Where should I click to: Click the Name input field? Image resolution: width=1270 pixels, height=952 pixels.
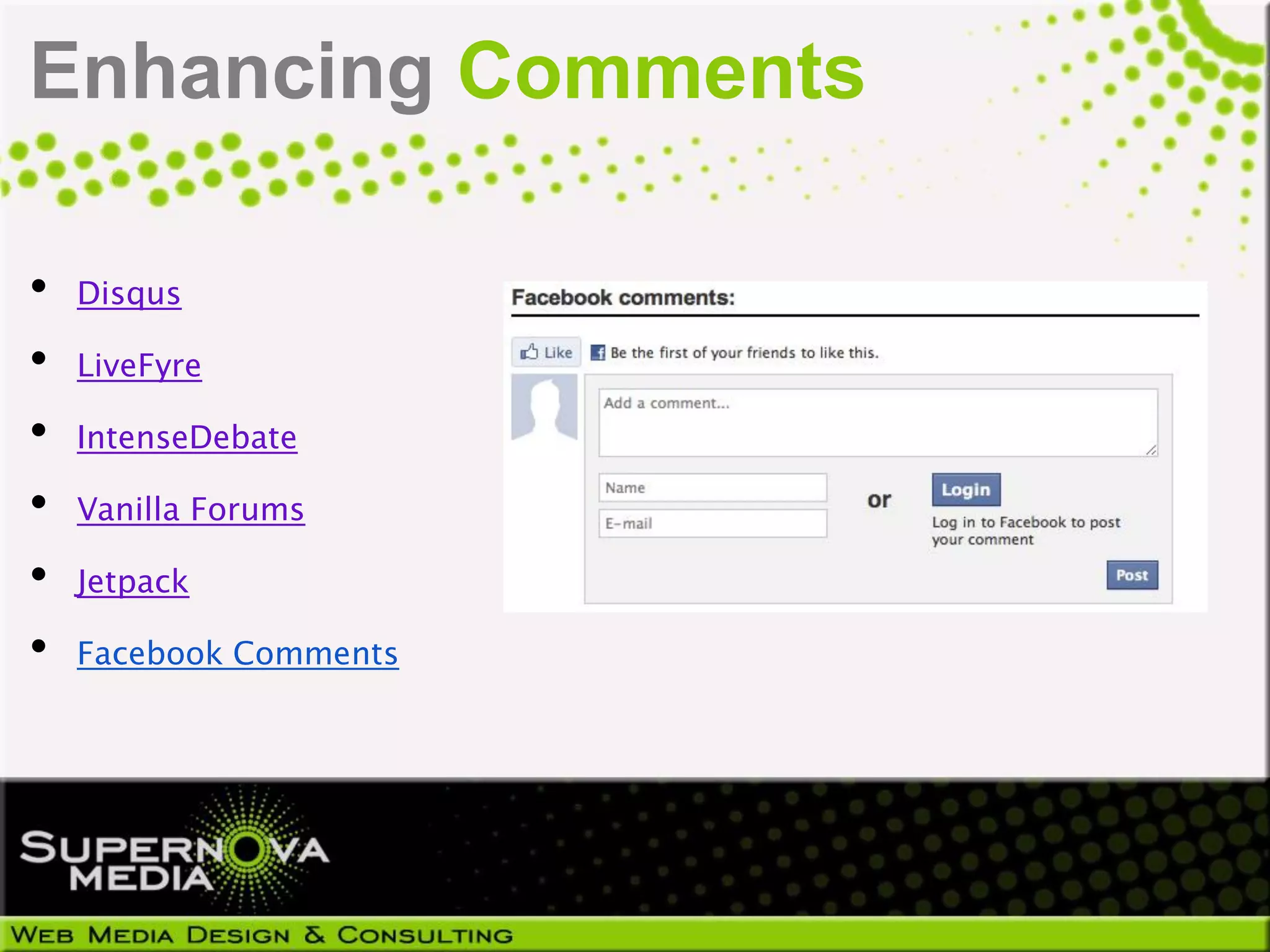coord(713,488)
